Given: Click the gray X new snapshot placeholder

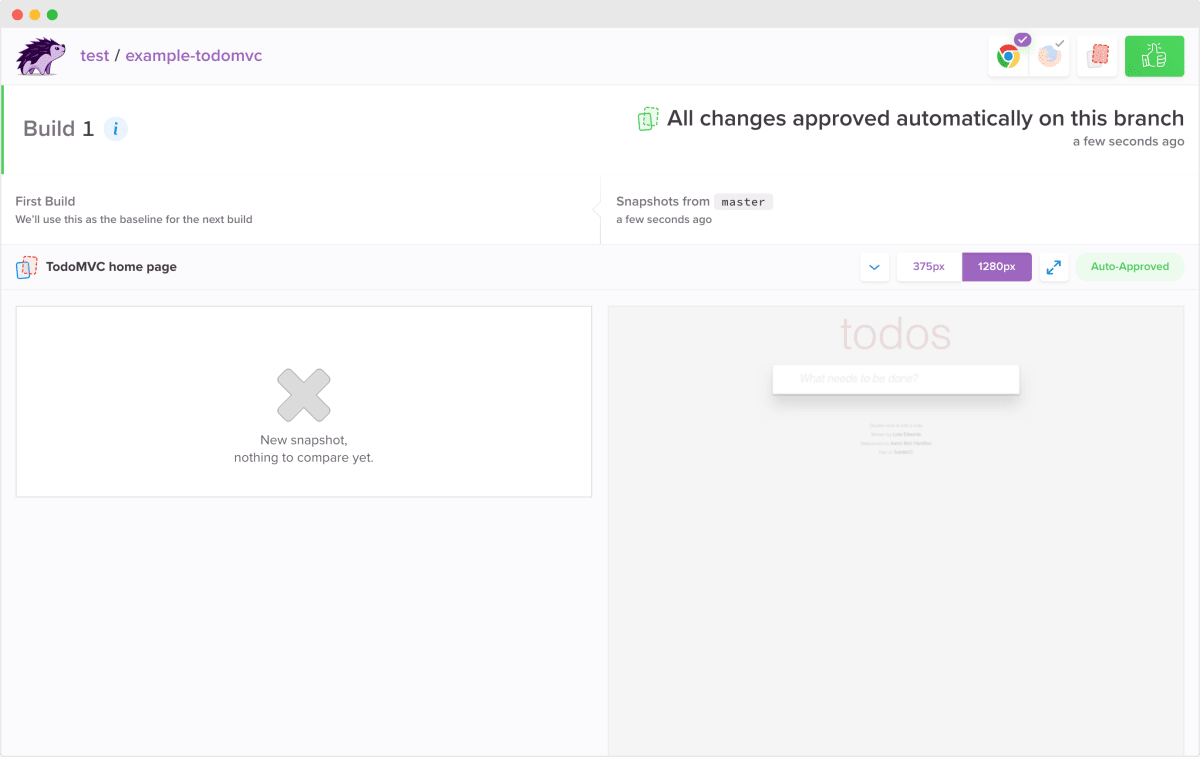Looking at the screenshot, I should pyautogui.click(x=304, y=395).
